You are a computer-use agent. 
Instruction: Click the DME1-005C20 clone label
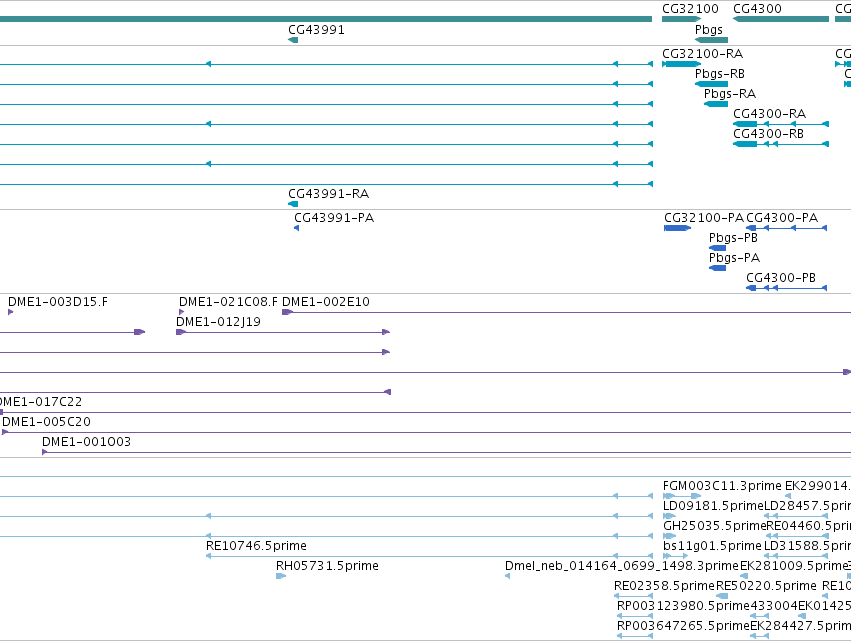[46, 422]
